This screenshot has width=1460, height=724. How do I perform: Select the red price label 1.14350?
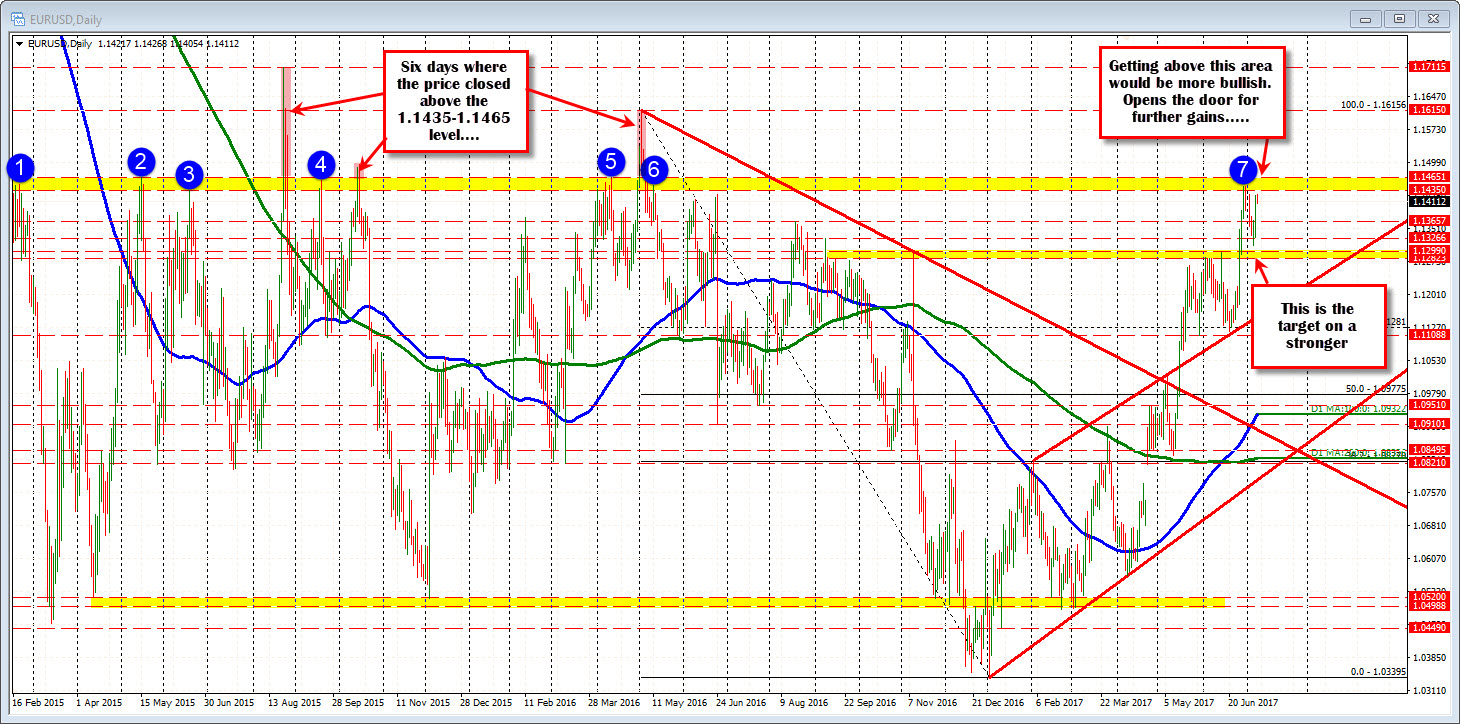pos(1427,189)
